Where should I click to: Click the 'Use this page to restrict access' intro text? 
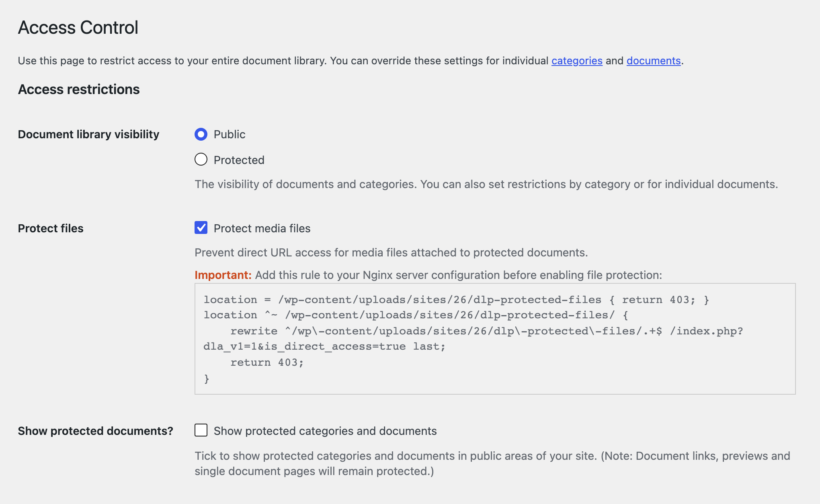350,61
